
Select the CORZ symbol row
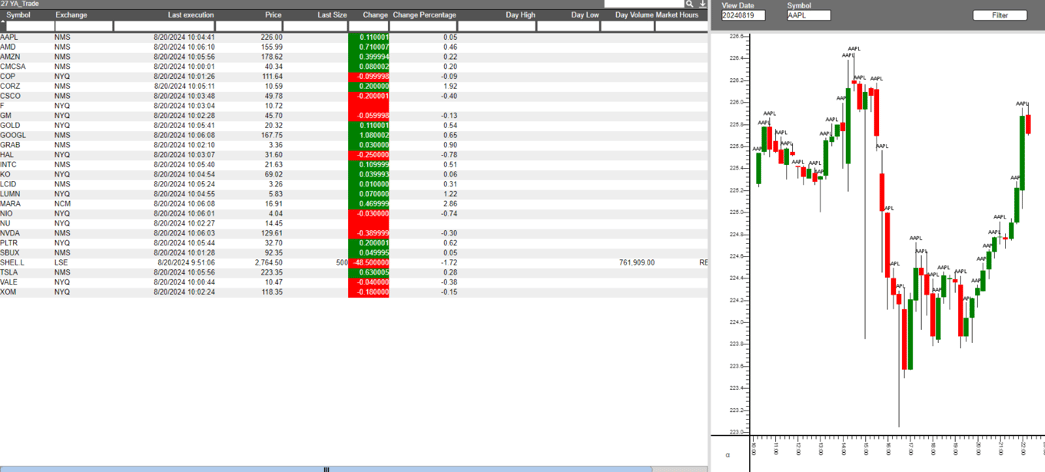353,87
